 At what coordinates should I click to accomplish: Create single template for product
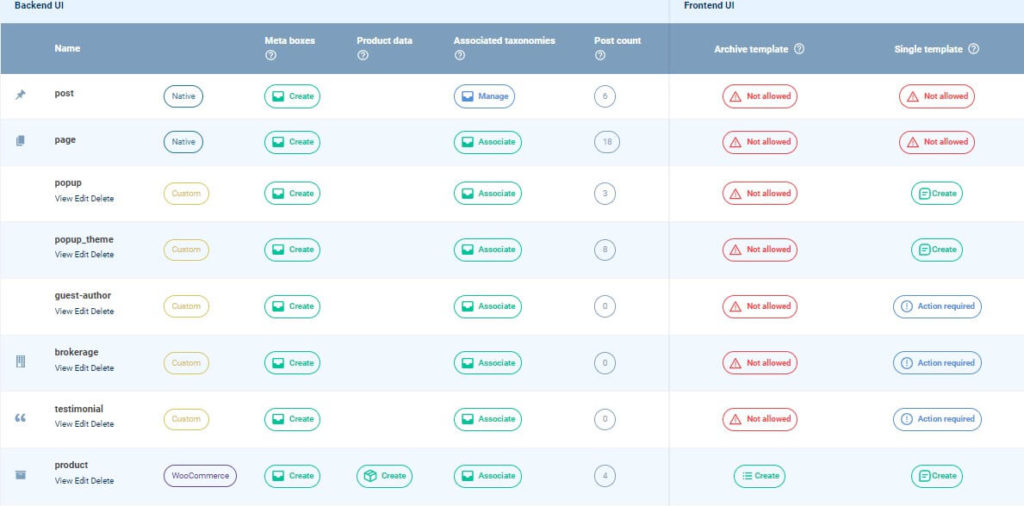pos(936,476)
